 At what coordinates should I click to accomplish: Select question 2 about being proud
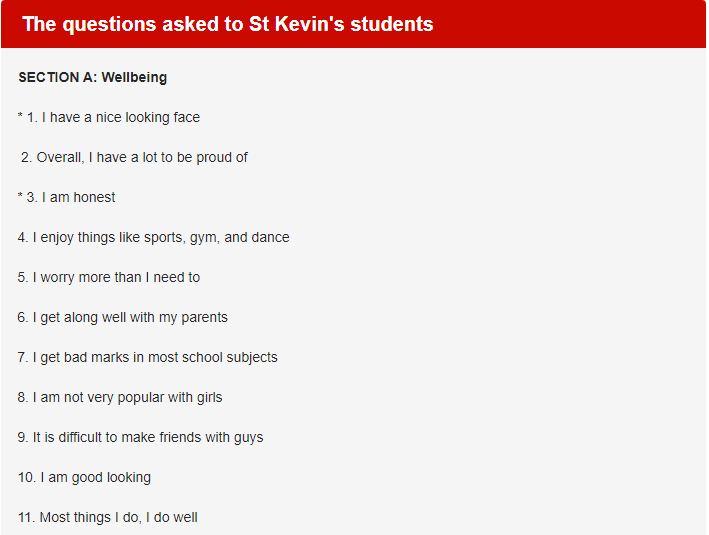click(x=134, y=157)
